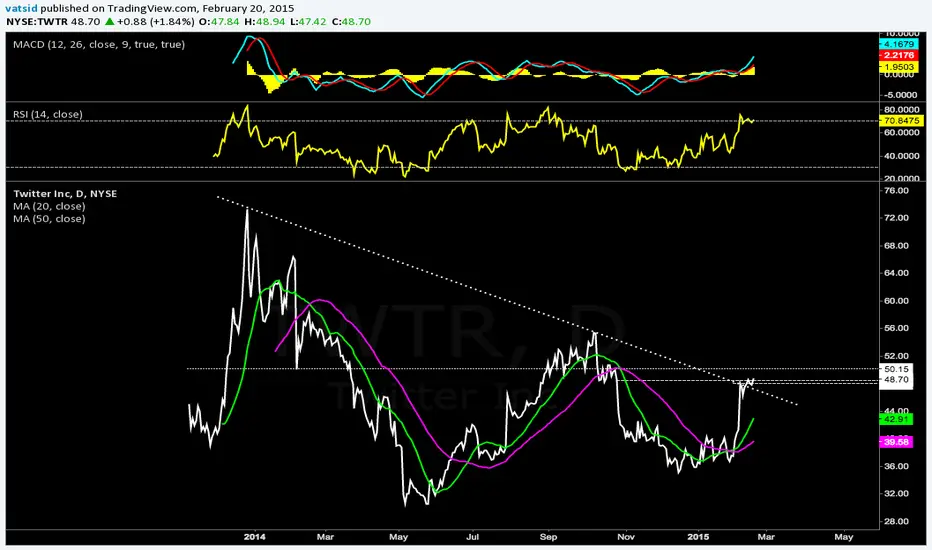
Task: Click the magenta 39.58 MA50 value tag
Action: click(x=896, y=442)
